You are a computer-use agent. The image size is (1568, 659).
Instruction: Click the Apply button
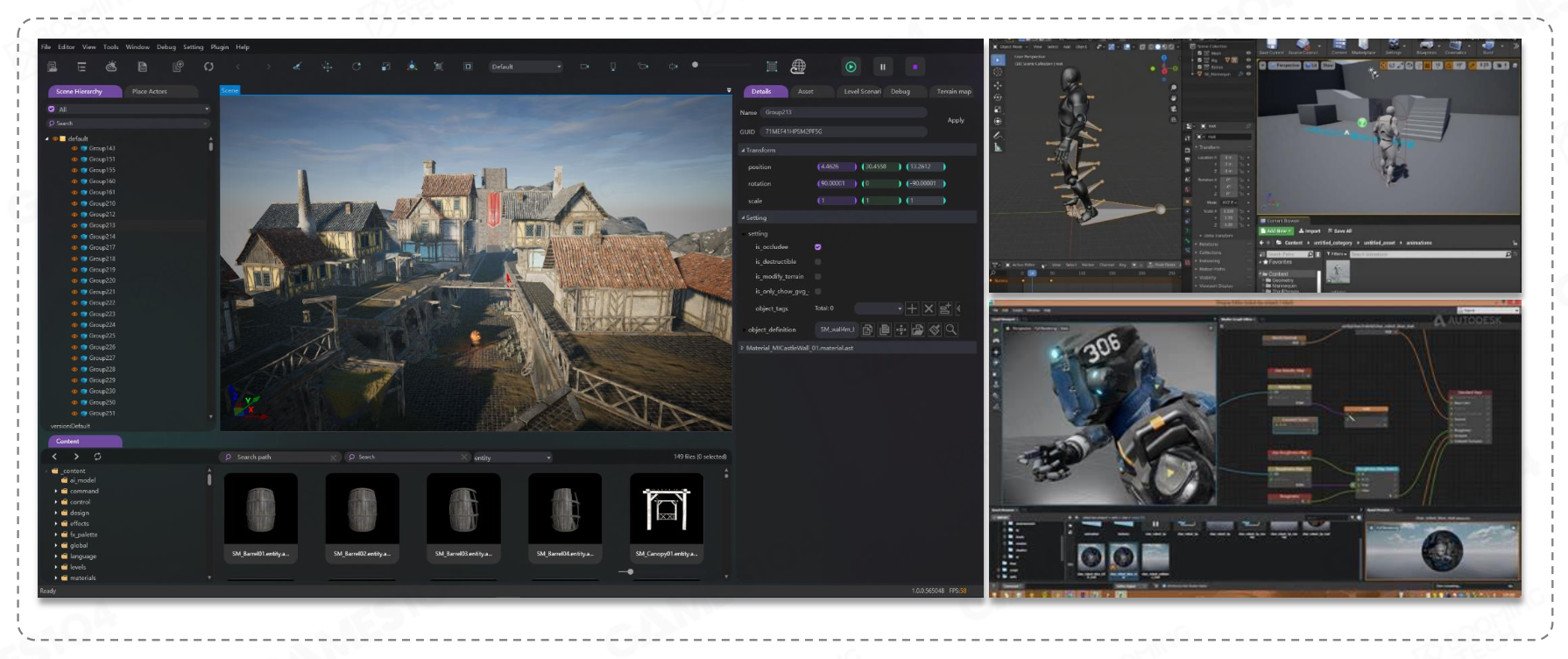(955, 120)
